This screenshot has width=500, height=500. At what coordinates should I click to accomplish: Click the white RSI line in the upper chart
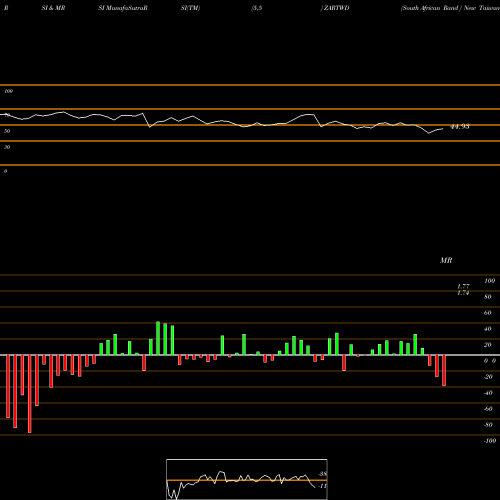click(222, 122)
